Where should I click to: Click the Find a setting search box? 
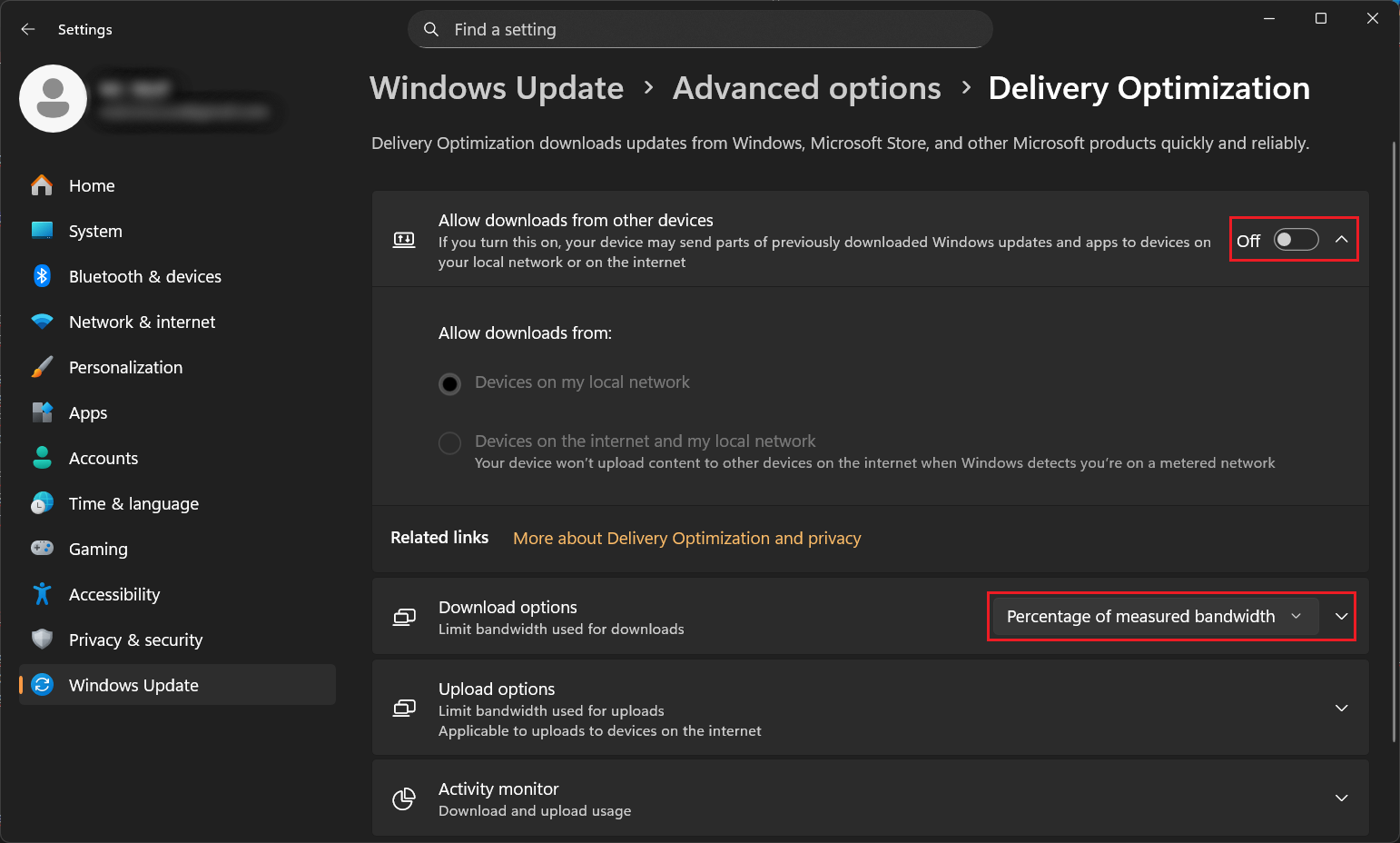[x=699, y=29]
